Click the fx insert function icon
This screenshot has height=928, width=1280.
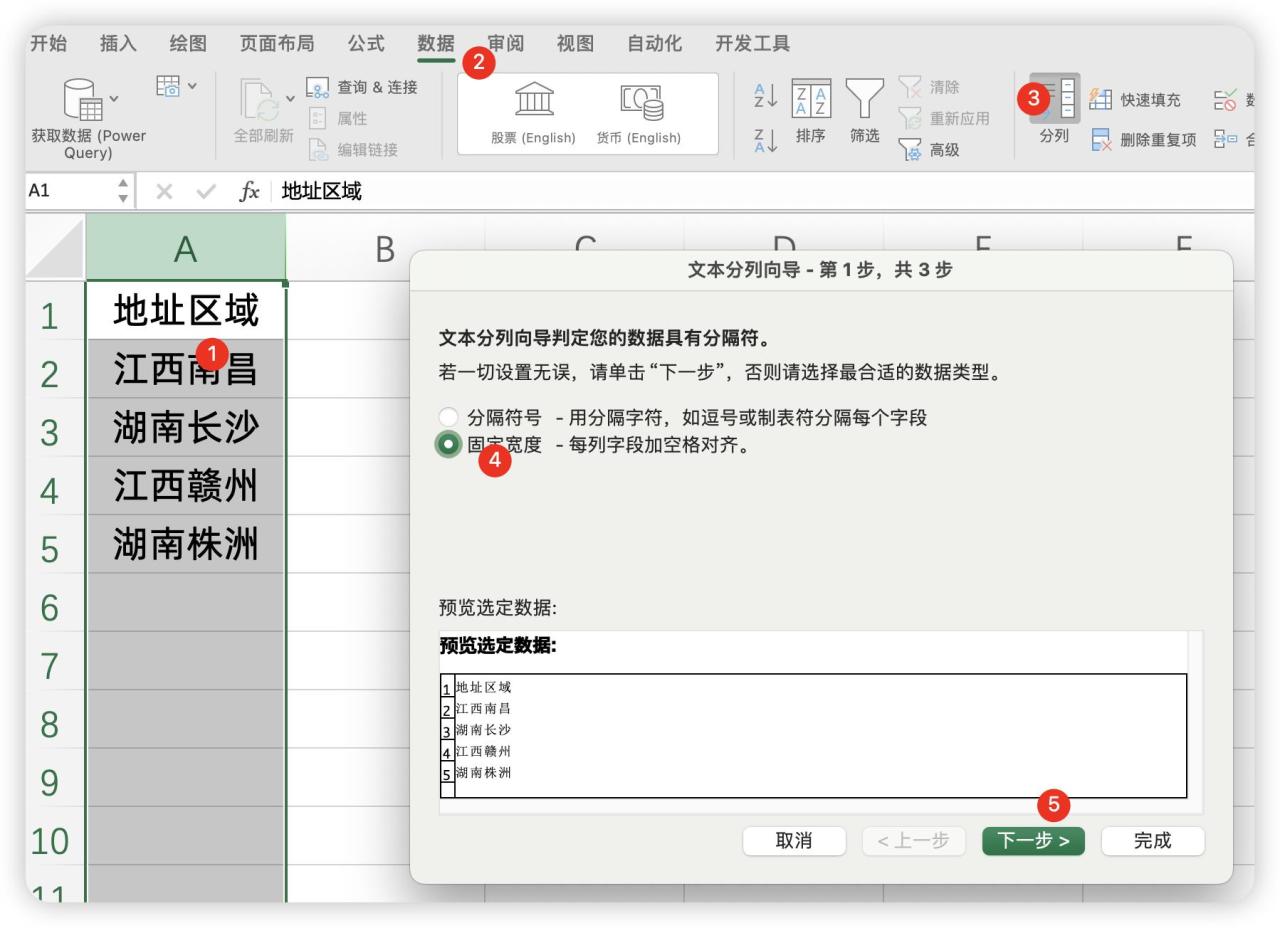point(250,191)
